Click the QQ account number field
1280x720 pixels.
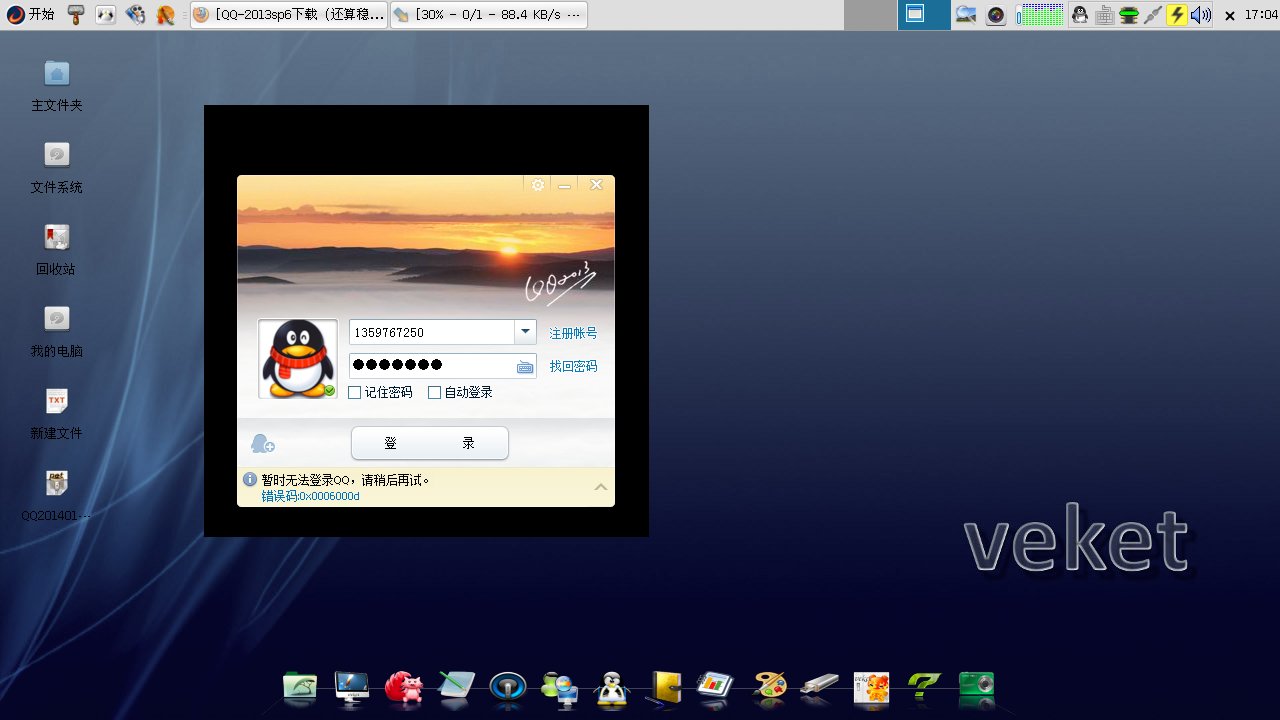[431, 332]
